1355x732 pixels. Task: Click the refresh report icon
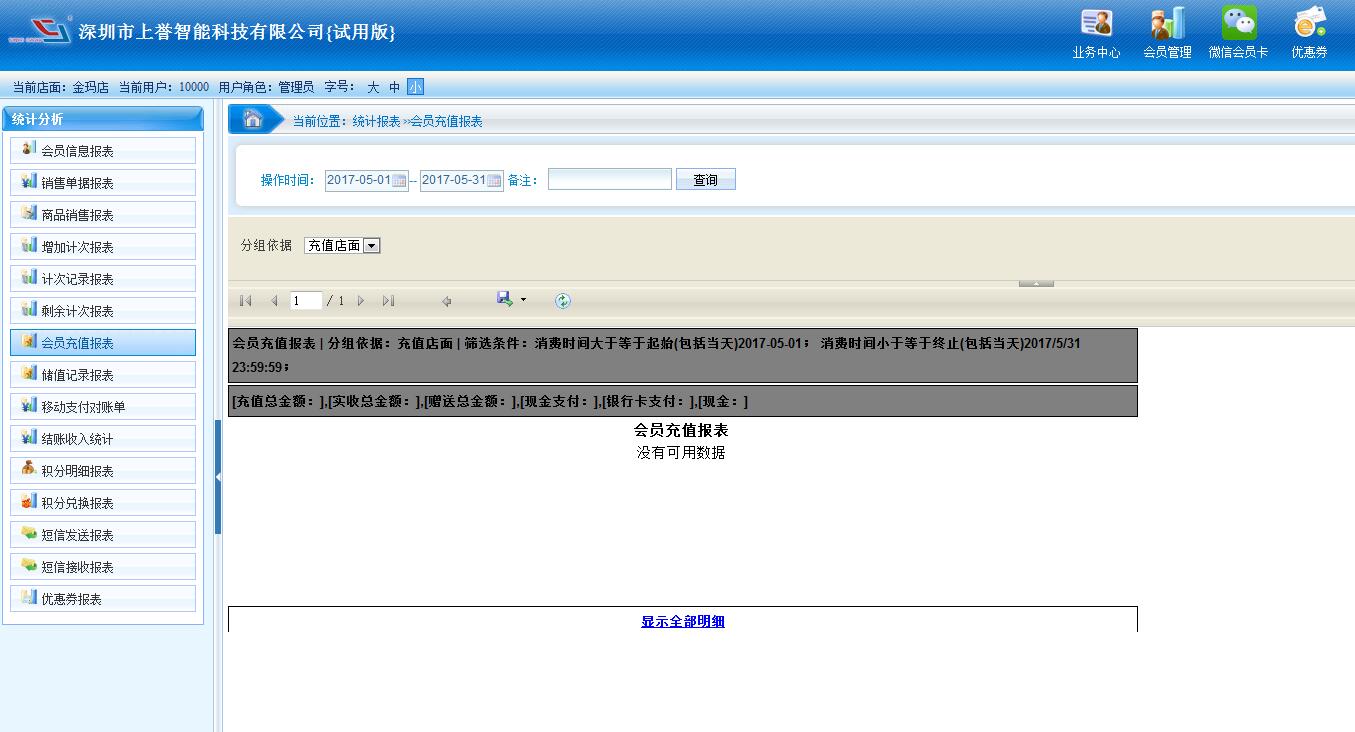(x=563, y=301)
